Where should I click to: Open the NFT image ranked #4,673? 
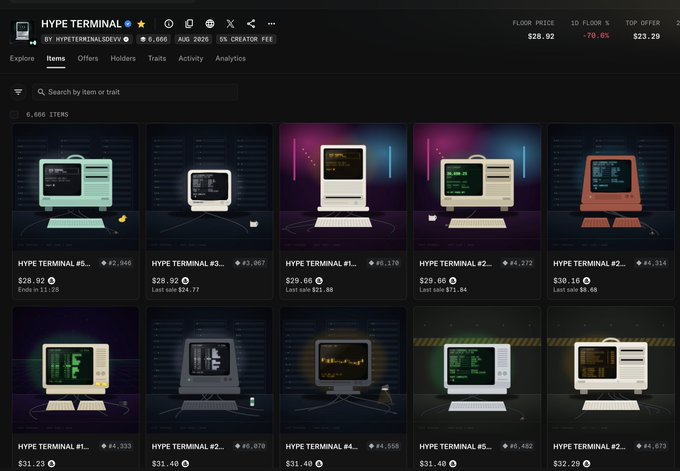coord(611,370)
